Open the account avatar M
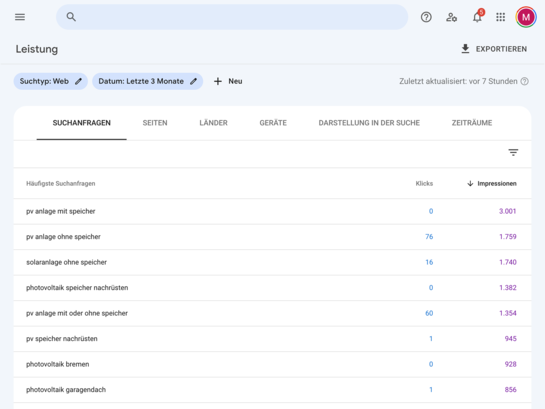Viewport: 545px width, 409px height. pyautogui.click(x=526, y=17)
